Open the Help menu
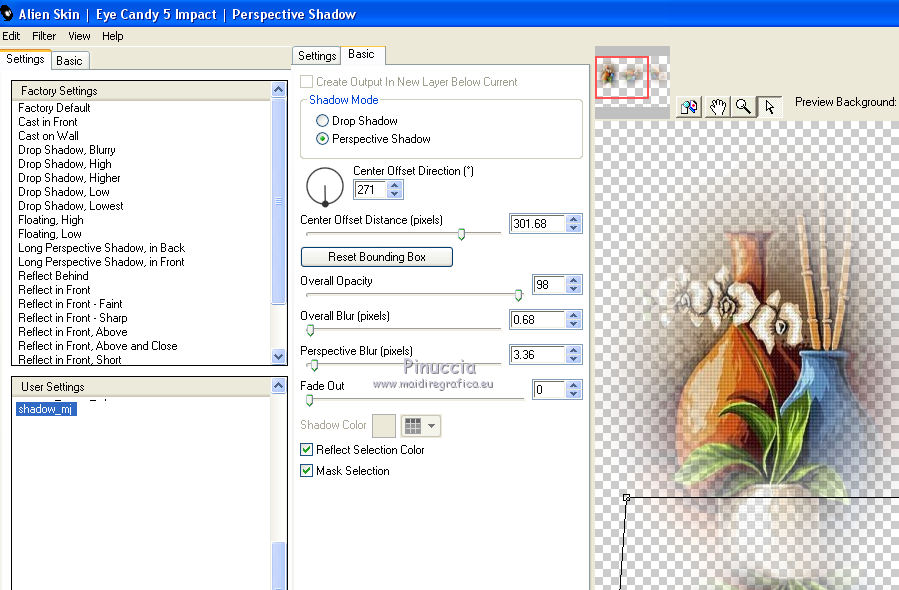Viewport: 899px width, 590px height. click(x=113, y=36)
